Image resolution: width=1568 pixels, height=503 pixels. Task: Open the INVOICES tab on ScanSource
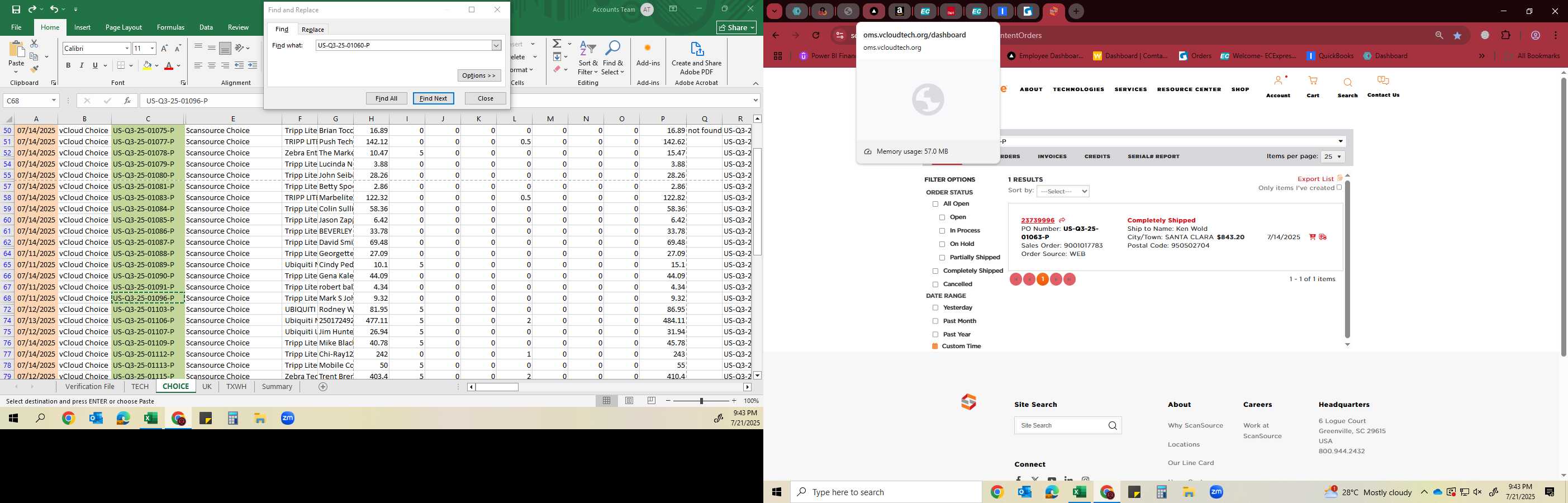tap(1052, 156)
